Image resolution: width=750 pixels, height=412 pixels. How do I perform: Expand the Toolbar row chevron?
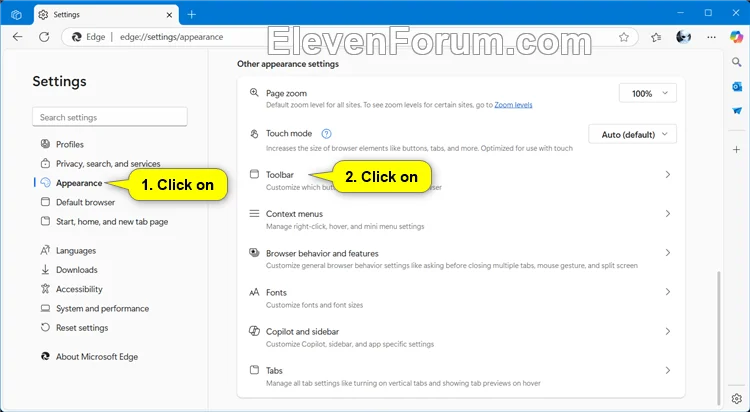(x=668, y=175)
